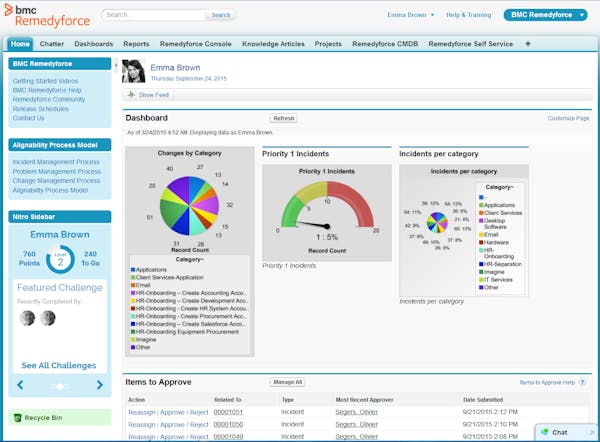Image resolution: width=600 pixels, height=442 pixels.
Task: Click the Items to Approve Help question icon
Action: pyautogui.click(x=582, y=382)
